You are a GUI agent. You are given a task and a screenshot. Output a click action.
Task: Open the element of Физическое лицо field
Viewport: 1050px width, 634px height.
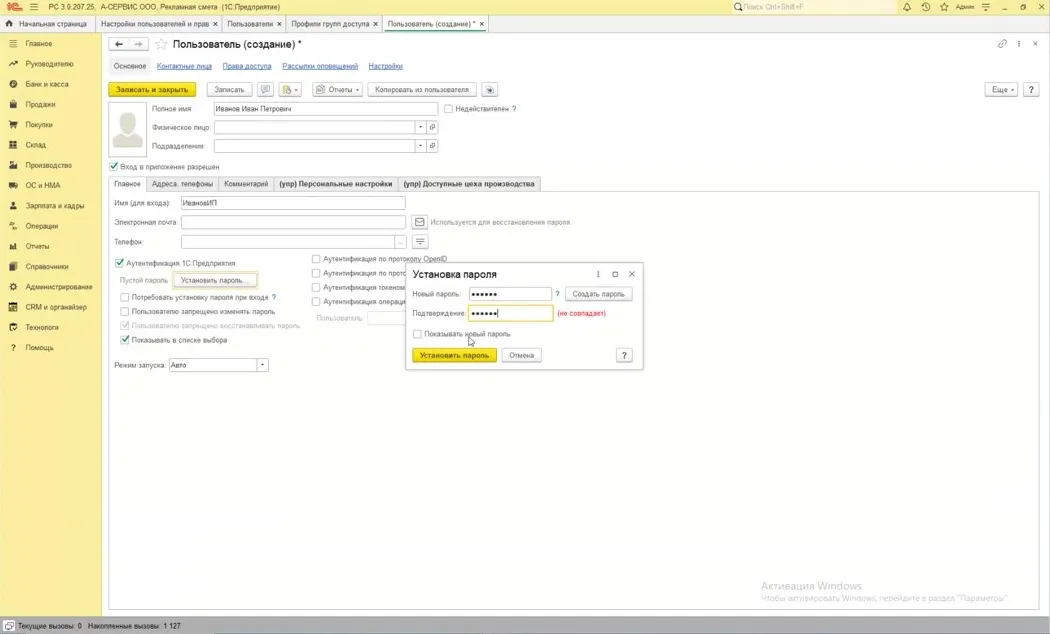(432, 127)
